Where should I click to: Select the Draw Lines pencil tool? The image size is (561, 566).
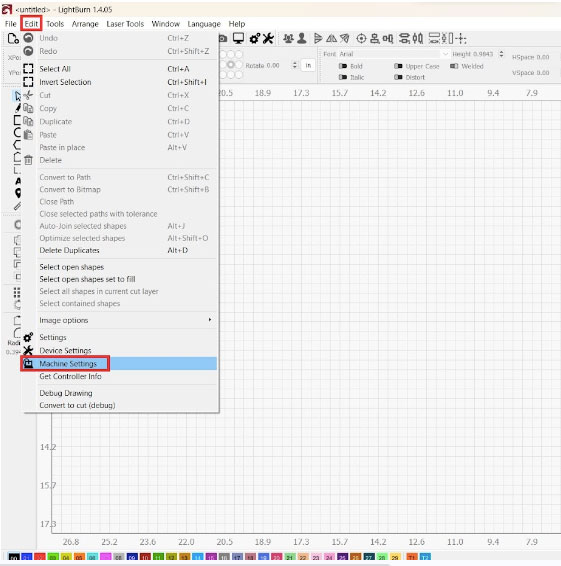pos(18,108)
